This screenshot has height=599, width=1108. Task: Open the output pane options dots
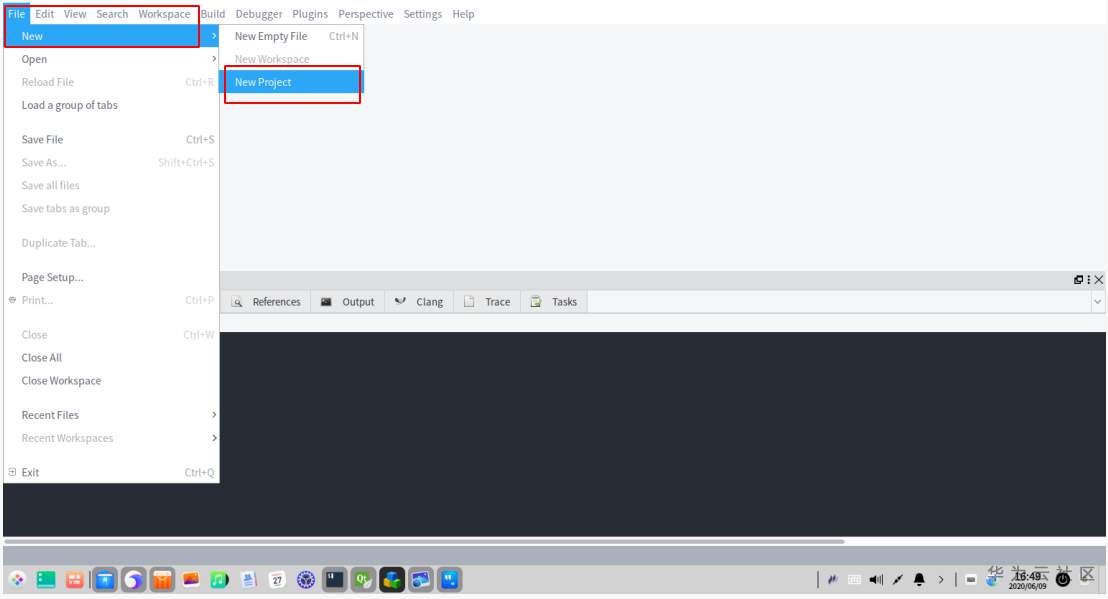point(1089,280)
